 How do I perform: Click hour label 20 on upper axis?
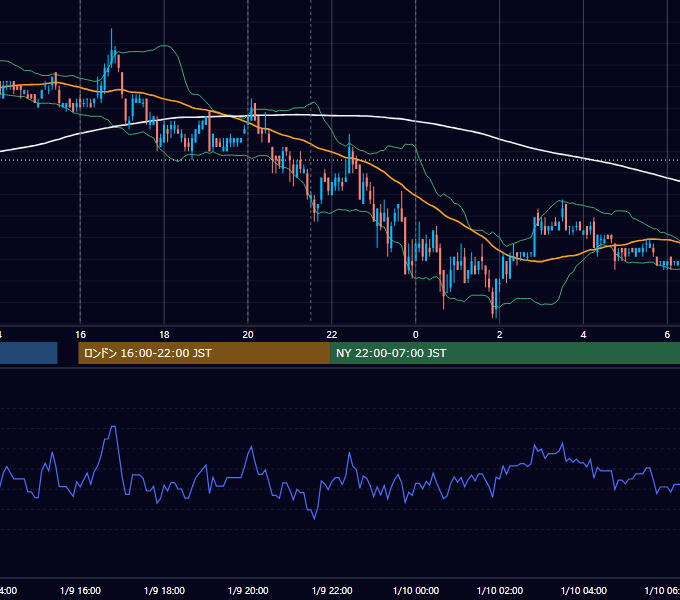[248, 335]
